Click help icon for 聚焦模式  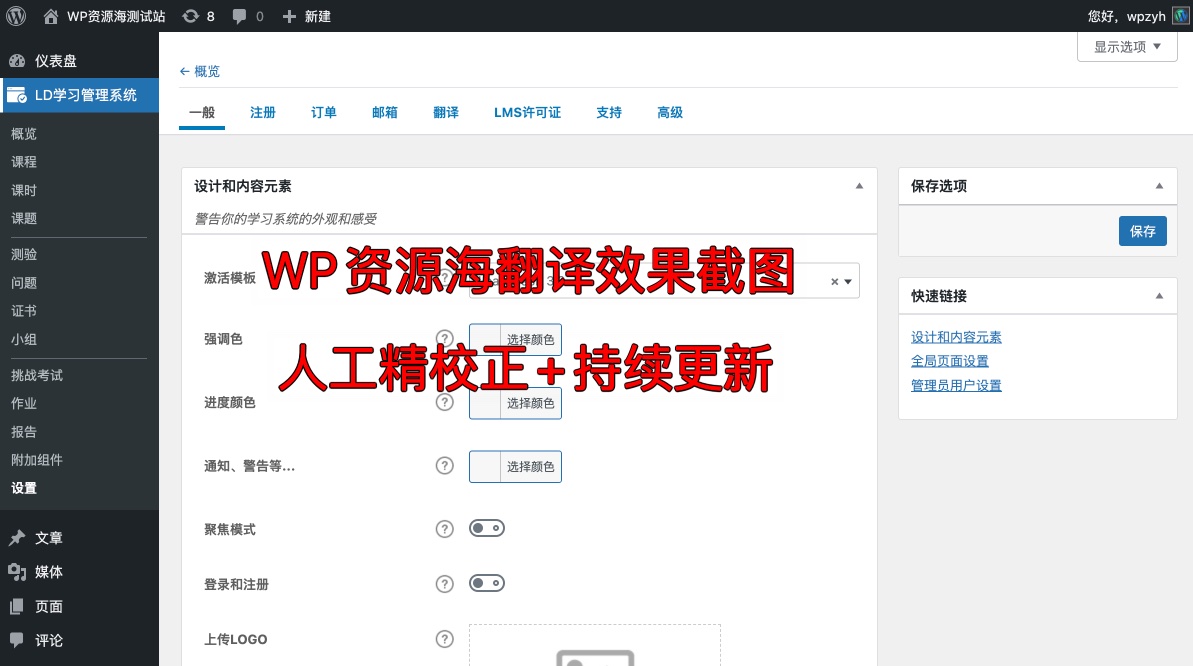444,529
